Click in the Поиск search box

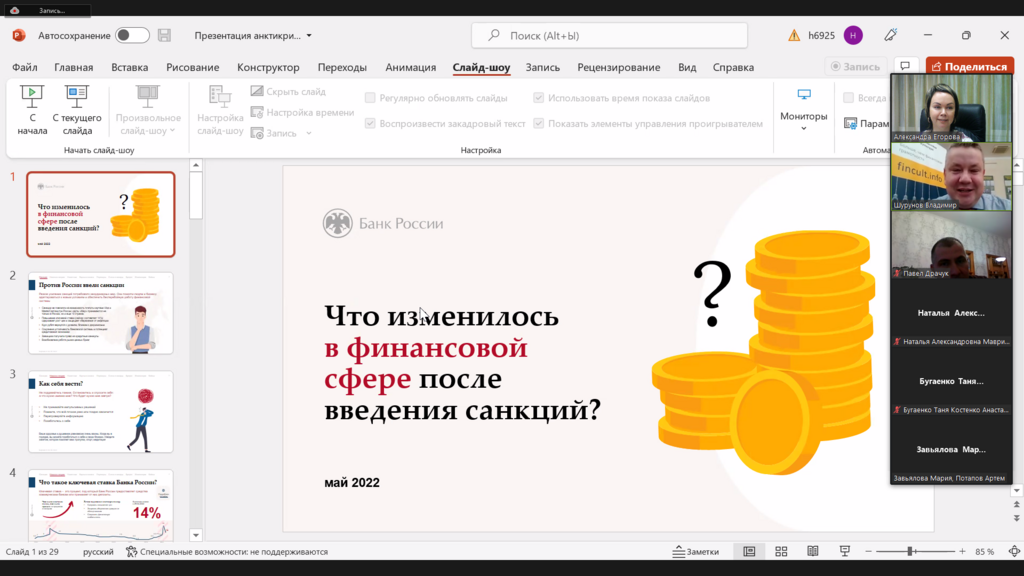coord(609,35)
